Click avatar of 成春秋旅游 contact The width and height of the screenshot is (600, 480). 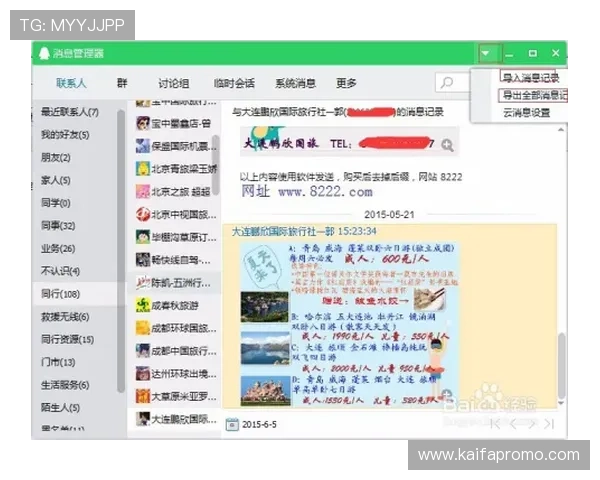143,305
